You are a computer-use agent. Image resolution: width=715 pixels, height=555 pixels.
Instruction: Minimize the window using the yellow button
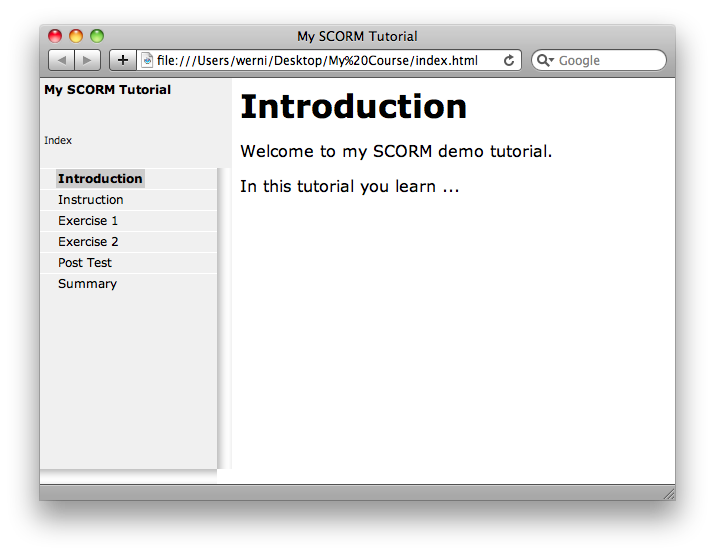[x=76, y=37]
